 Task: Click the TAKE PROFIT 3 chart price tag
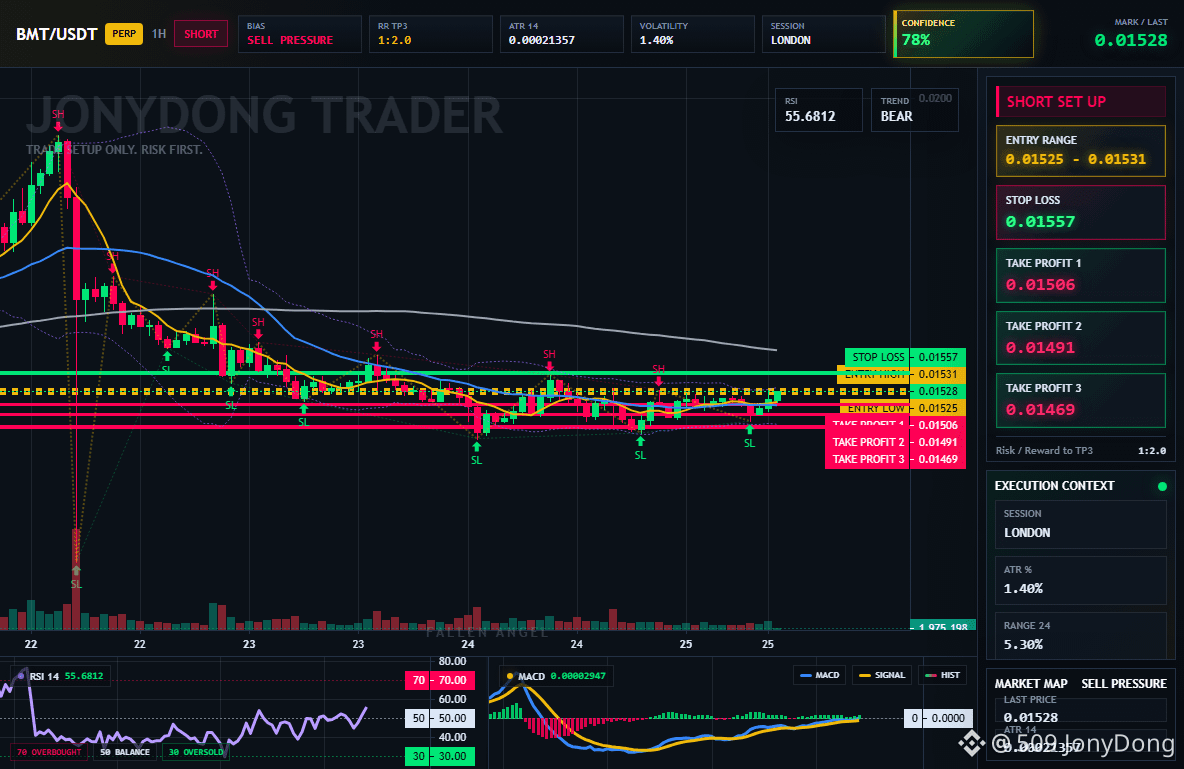click(896, 459)
